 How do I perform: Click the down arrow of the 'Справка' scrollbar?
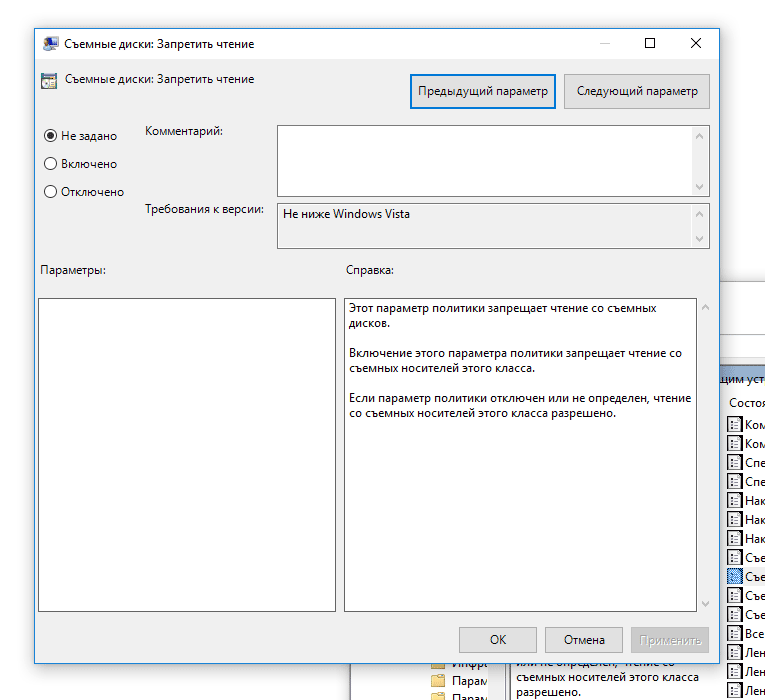click(705, 602)
